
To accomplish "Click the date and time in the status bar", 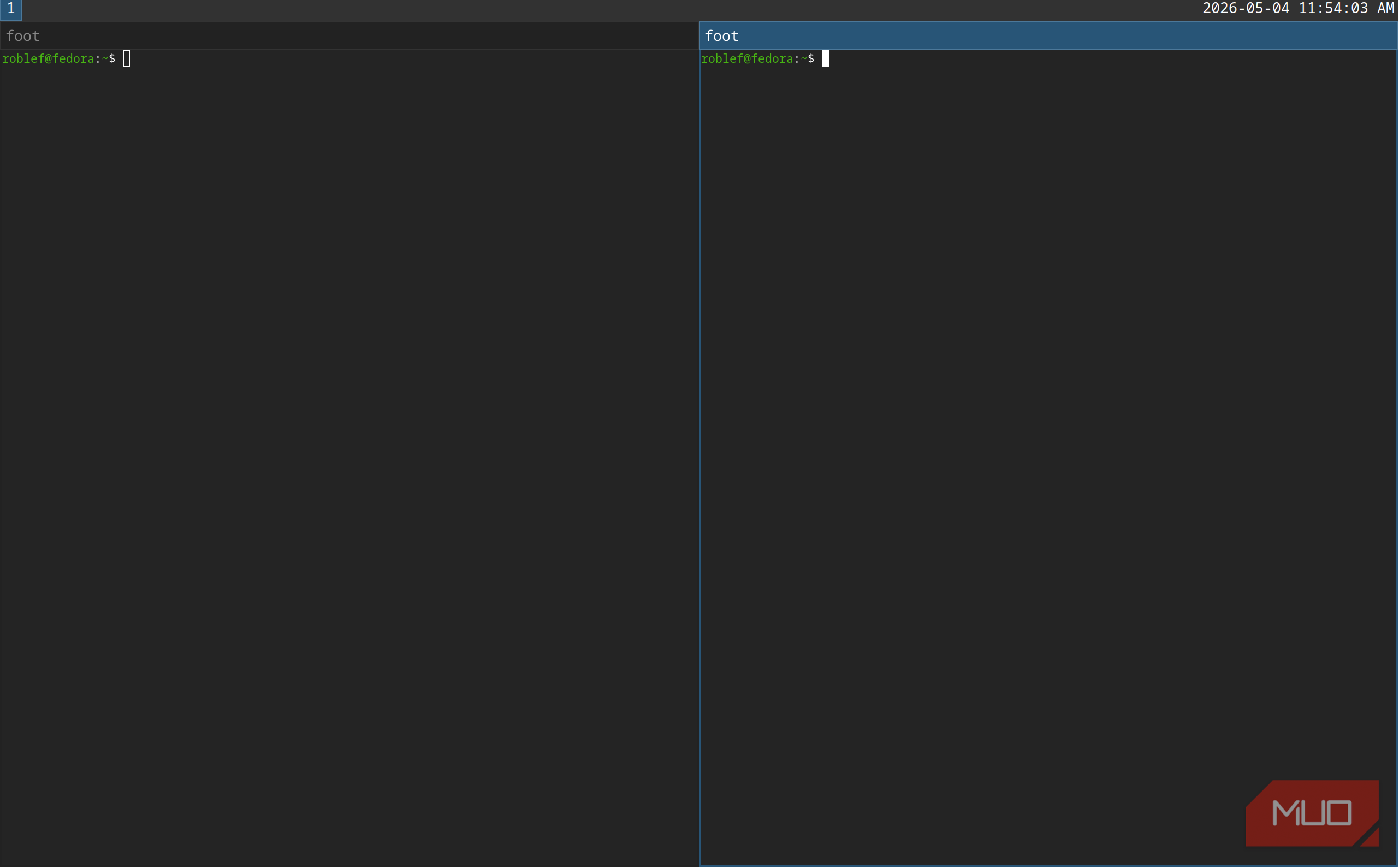I will click(x=1299, y=9).
